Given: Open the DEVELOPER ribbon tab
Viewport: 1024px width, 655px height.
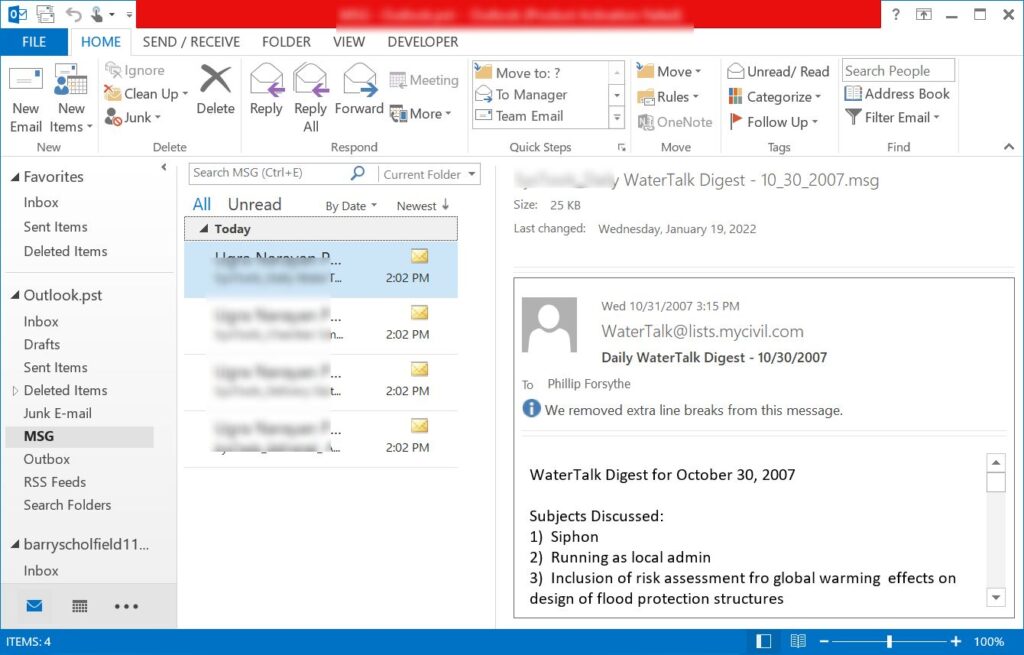Looking at the screenshot, I should tap(422, 42).
